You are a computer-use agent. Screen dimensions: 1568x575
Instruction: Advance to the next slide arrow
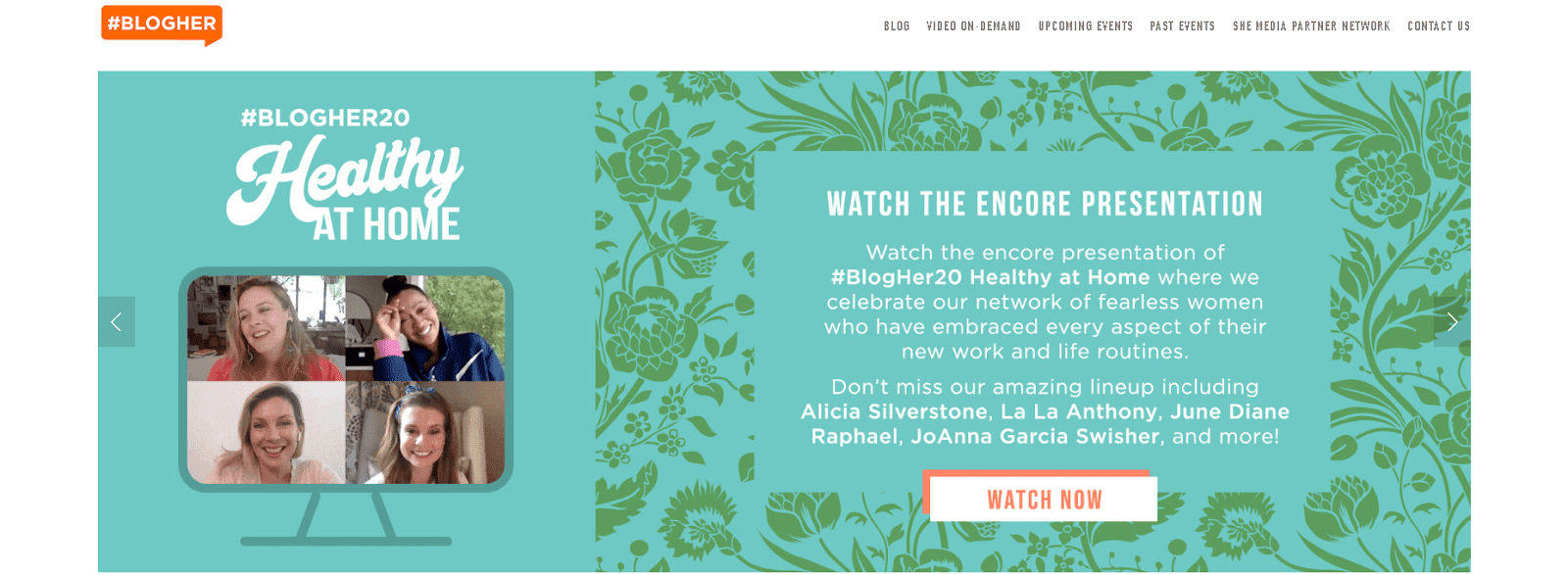coord(1451,321)
